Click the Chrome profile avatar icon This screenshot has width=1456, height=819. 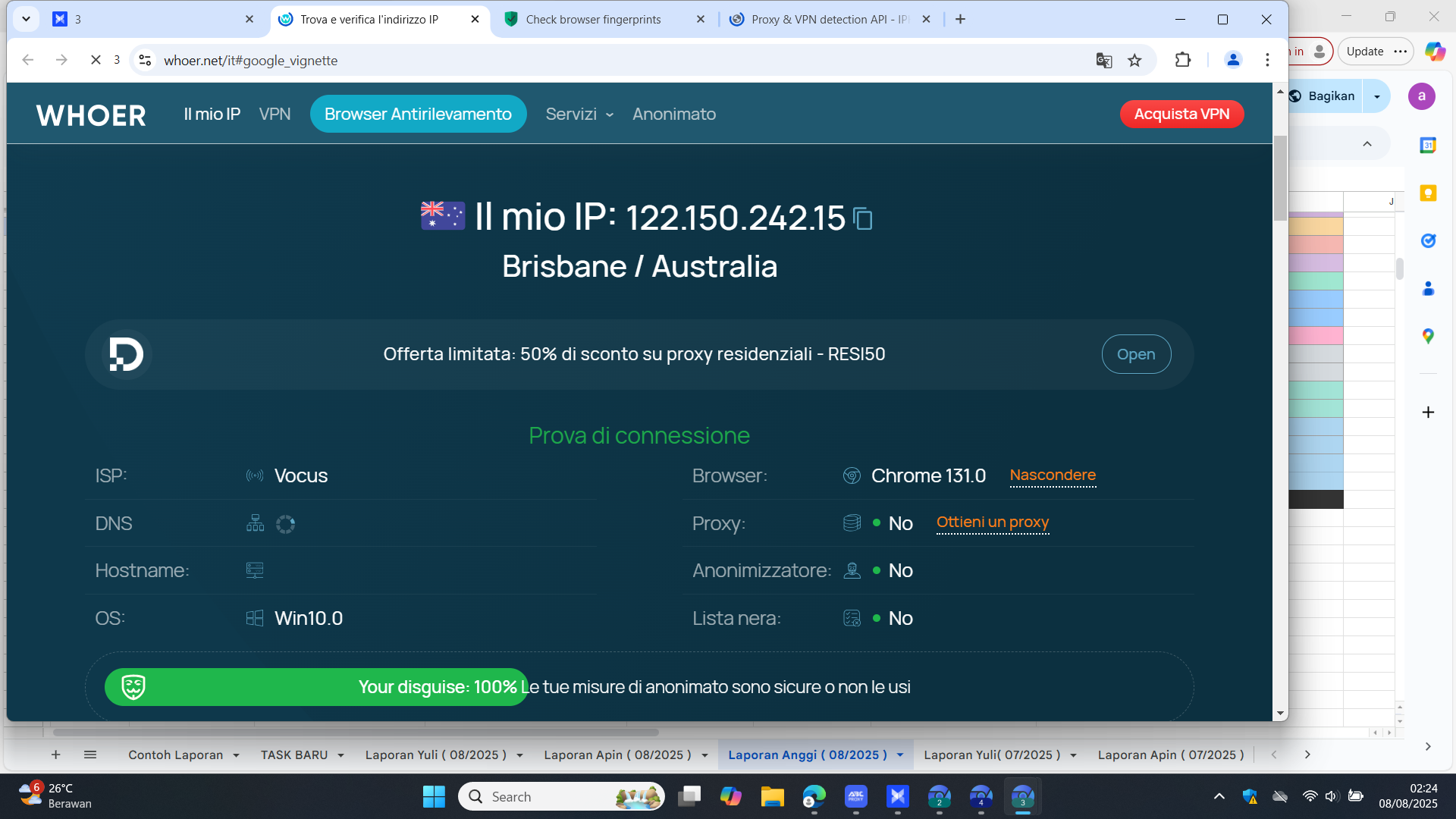pyautogui.click(x=1233, y=60)
